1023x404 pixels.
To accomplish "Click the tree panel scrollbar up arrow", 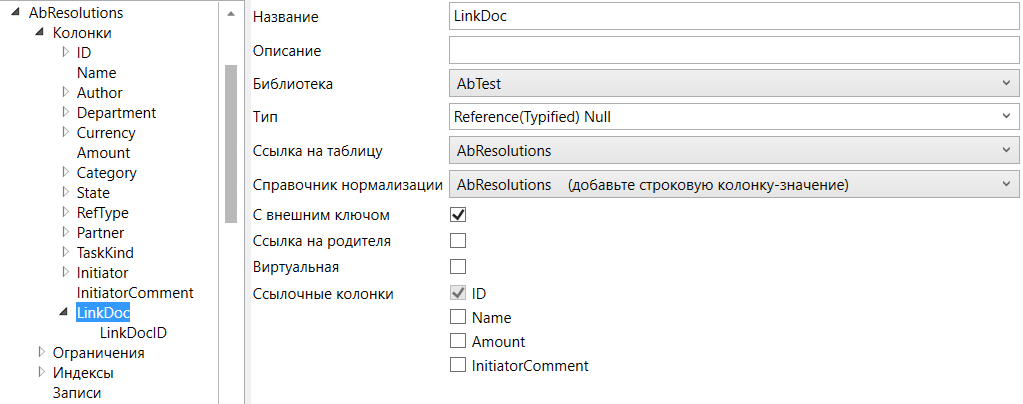I will (230, 14).
